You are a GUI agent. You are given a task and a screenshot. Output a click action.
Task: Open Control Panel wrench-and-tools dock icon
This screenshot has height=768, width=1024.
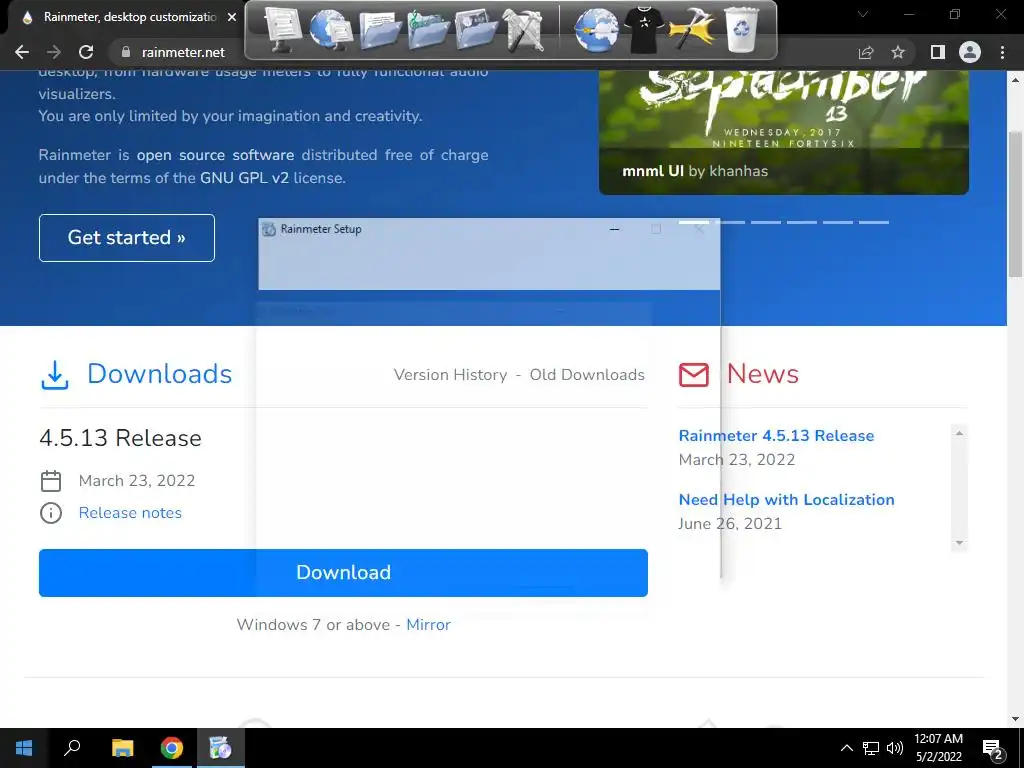(x=524, y=29)
